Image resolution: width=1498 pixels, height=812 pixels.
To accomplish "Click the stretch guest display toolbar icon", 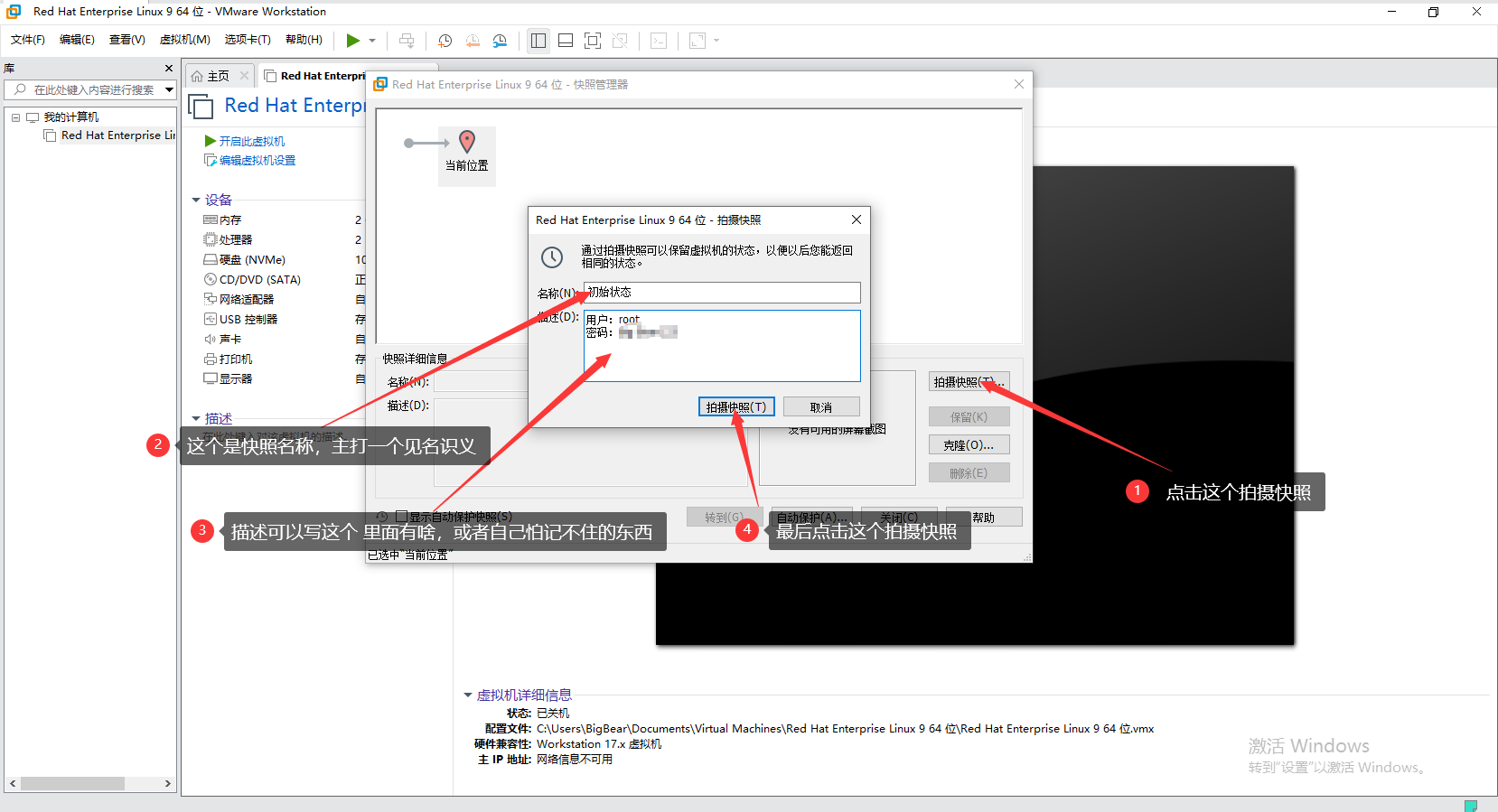I will [698, 41].
